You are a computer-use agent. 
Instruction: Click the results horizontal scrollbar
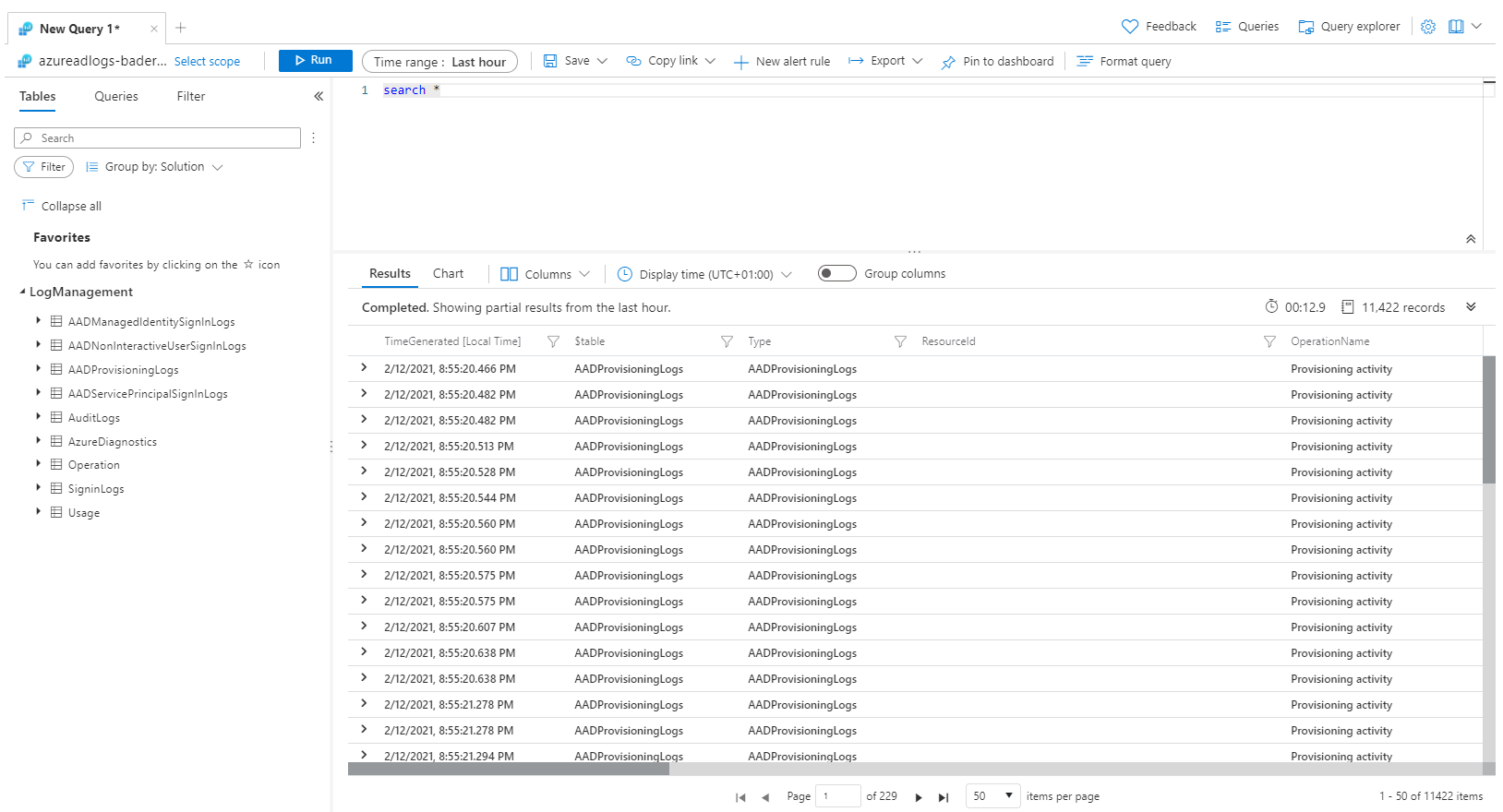(509, 769)
